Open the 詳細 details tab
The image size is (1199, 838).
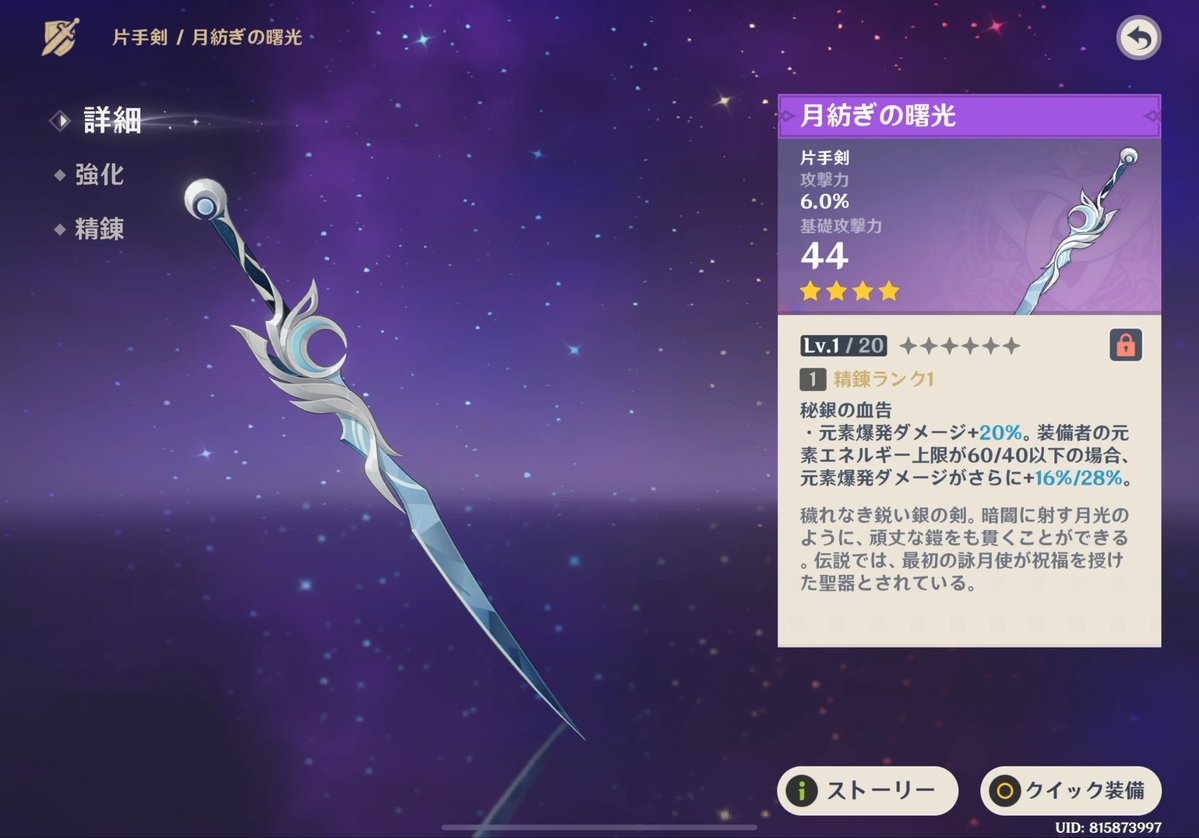click(112, 121)
